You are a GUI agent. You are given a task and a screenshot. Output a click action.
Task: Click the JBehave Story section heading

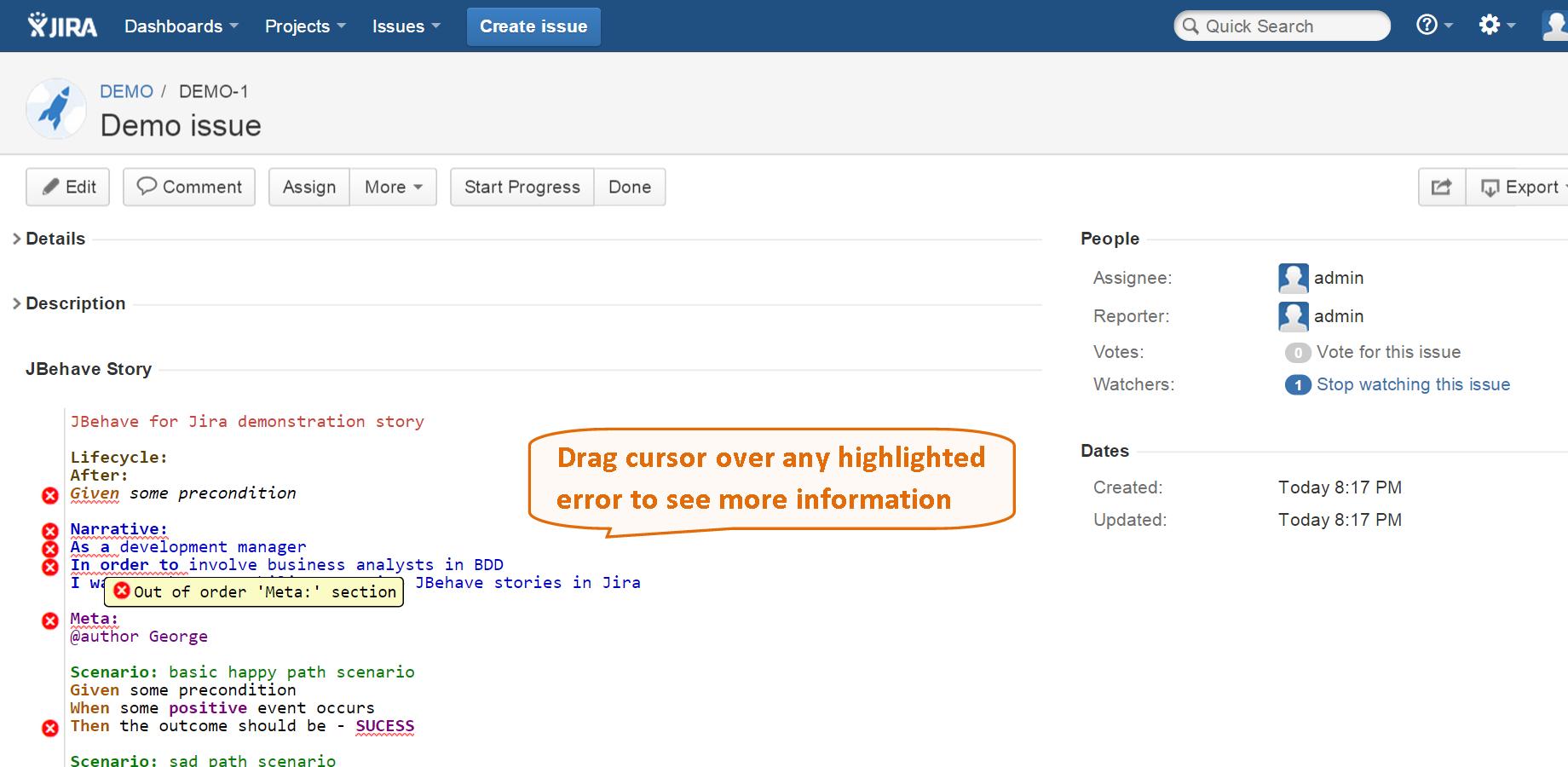coord(89,369)
